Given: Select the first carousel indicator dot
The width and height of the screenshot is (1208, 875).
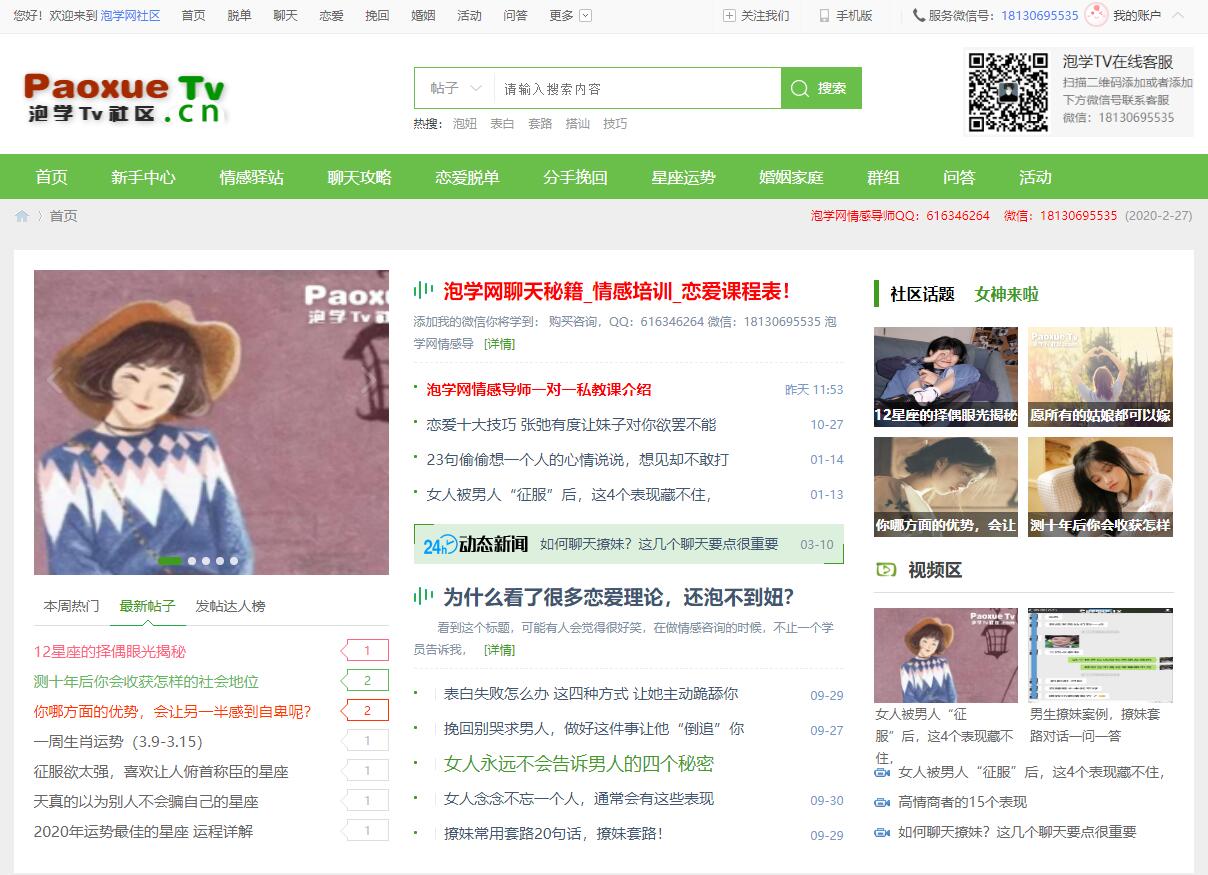Looking at the screenshot, I should tap(170, 561).
